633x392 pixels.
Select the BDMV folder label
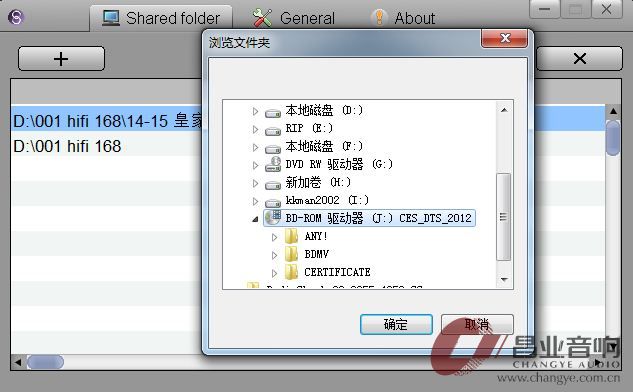click(316, 254)
